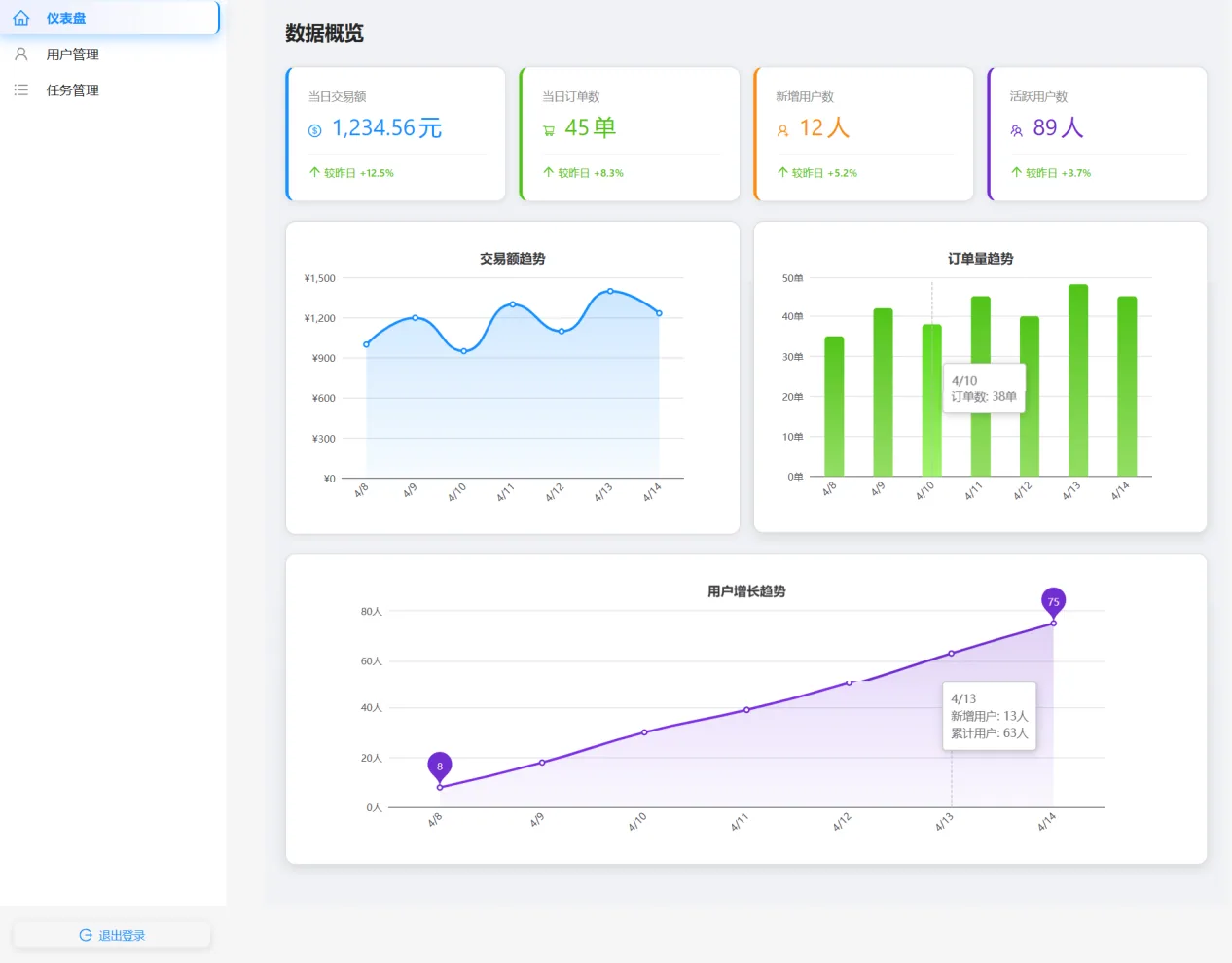Click the 4/8 bar in 订单量趋势 chart

pyautogui.click(x=834, y=407)
